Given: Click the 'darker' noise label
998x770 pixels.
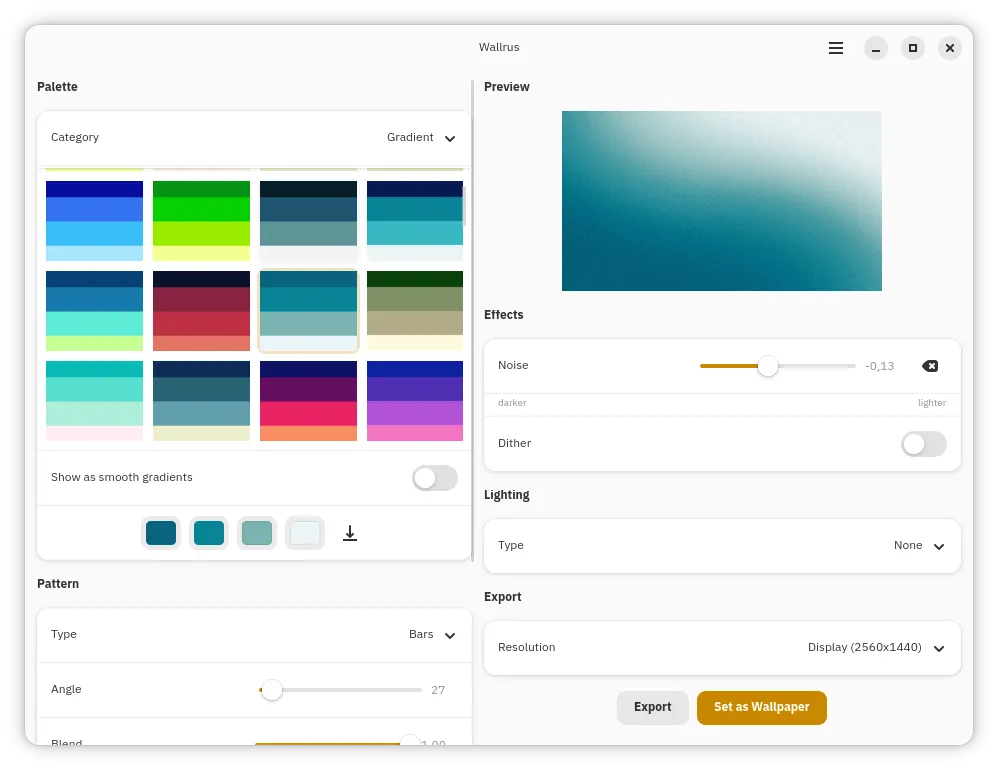Looking at the screenshot, I should point(512,403).
